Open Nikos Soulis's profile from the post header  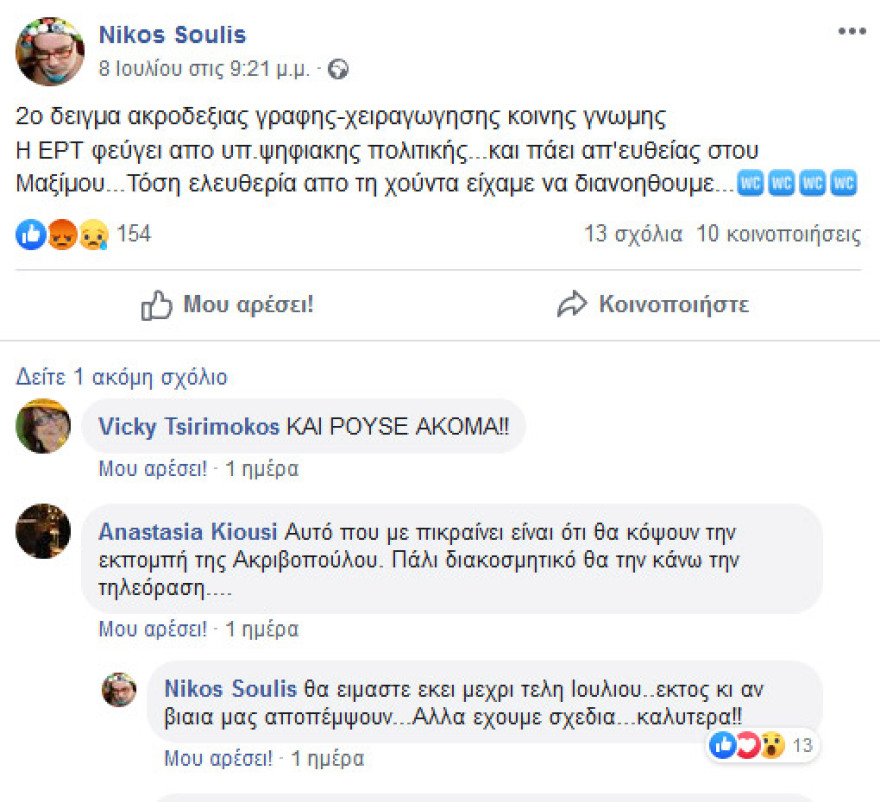click(x=172, y=34)
